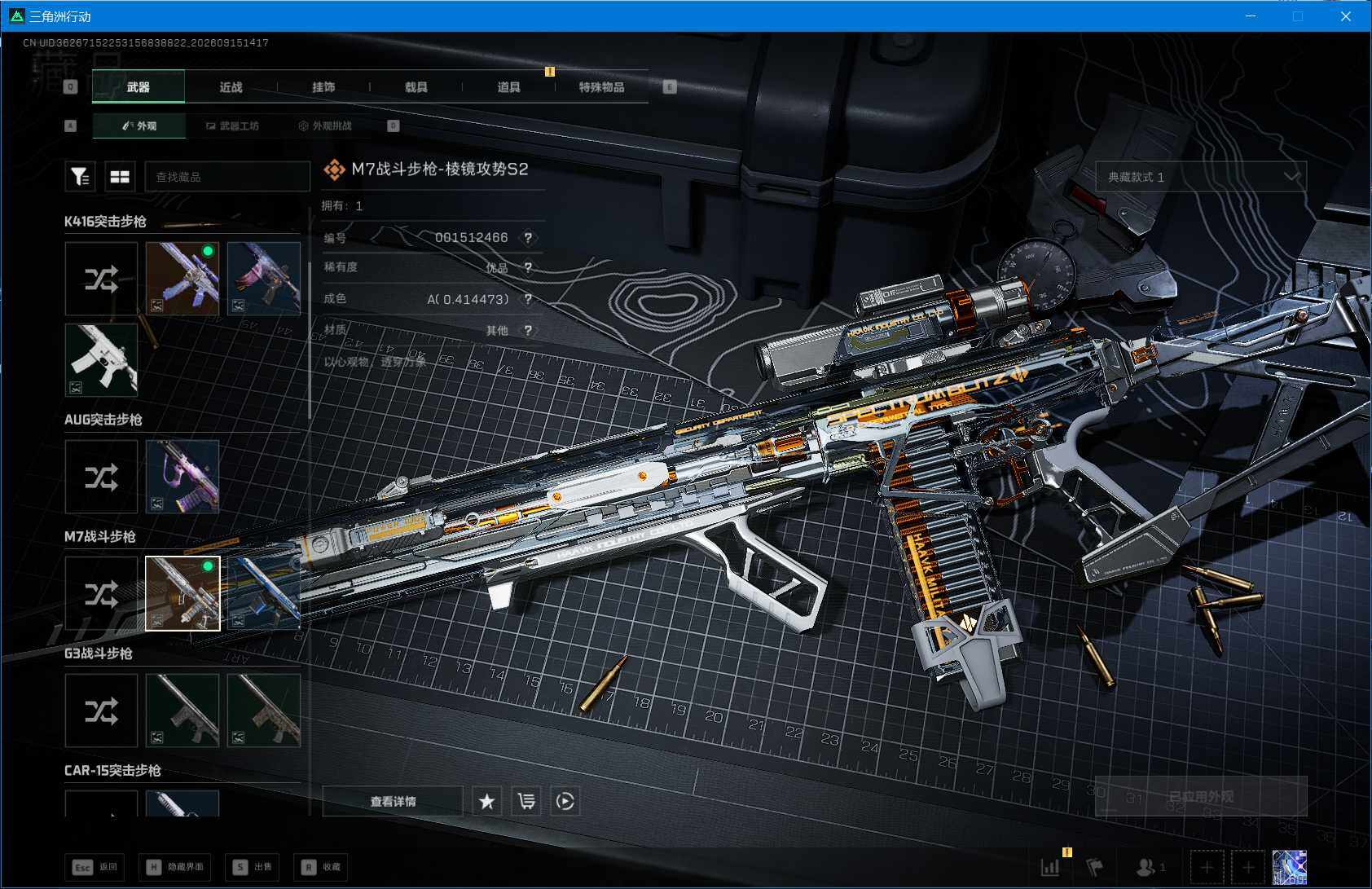Show help for 稀有度 rarity
The width and height of the screenshot is (1372, 889).
[x=528, y=267]
